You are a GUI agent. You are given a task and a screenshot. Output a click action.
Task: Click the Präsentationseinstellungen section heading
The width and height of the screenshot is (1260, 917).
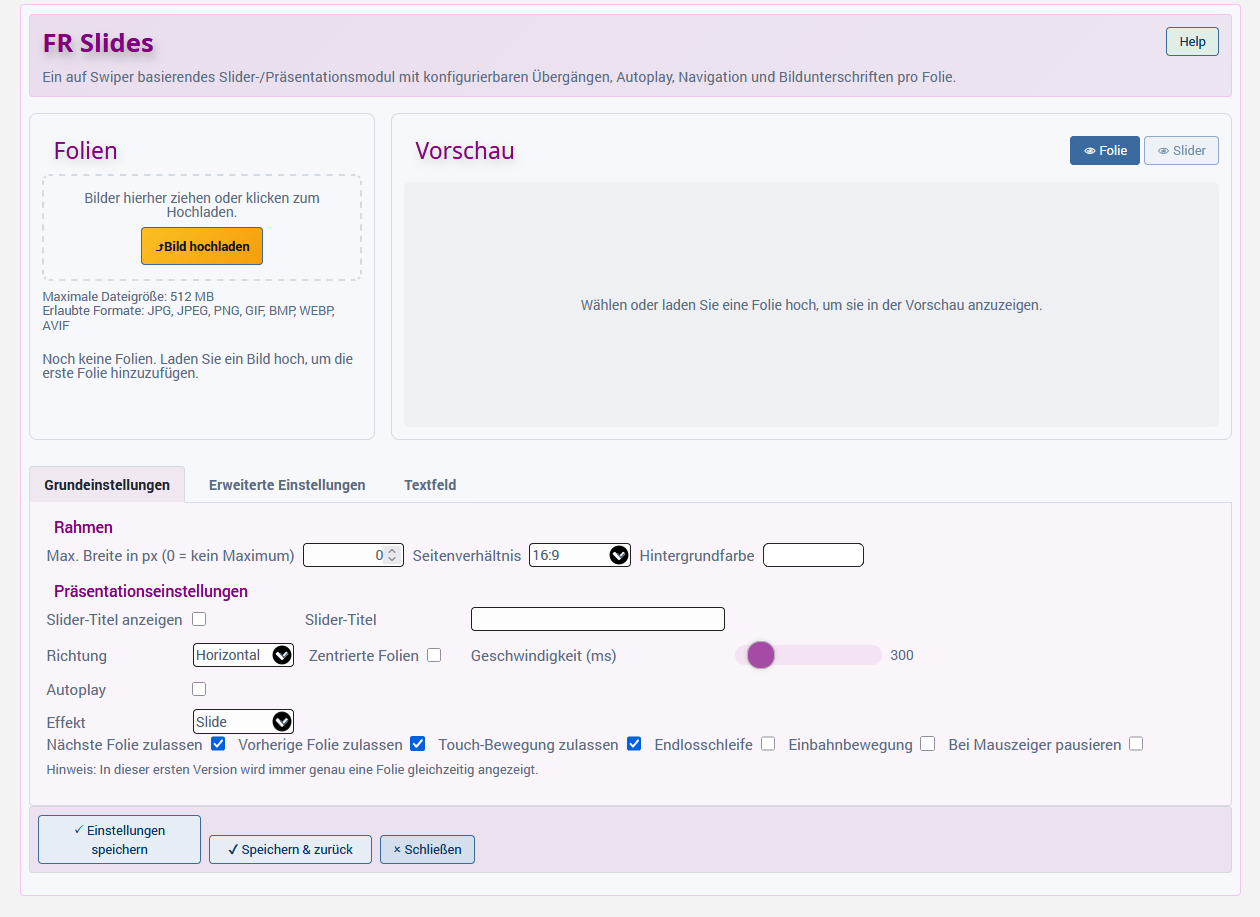[x=151, y=591]
